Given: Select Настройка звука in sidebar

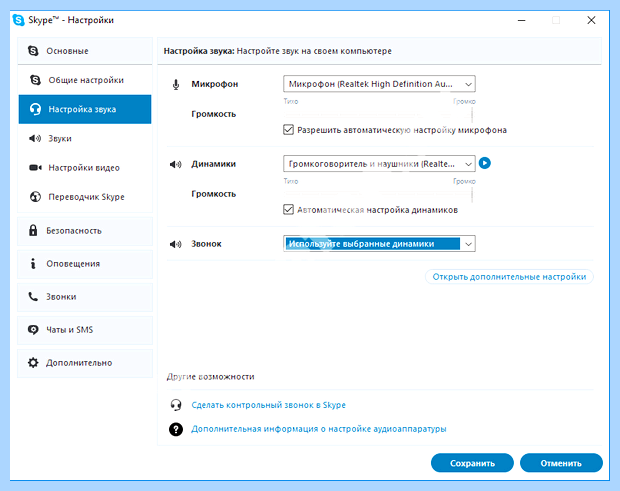Looking at the screenshot, I should 85,109.
